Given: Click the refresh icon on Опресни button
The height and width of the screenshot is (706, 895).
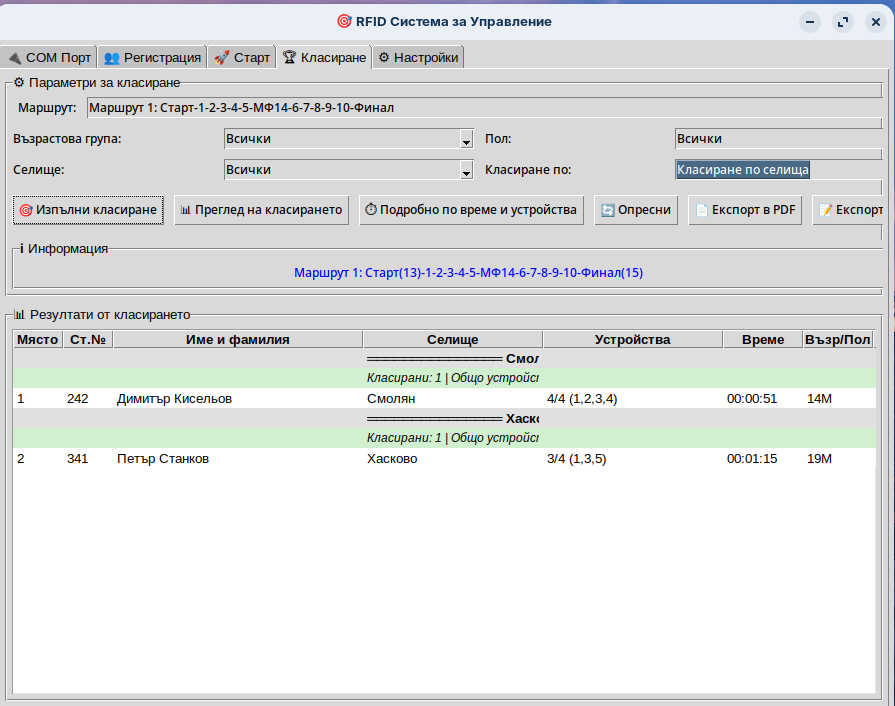Looking at the screenshot, I should (x=607, y=211).
